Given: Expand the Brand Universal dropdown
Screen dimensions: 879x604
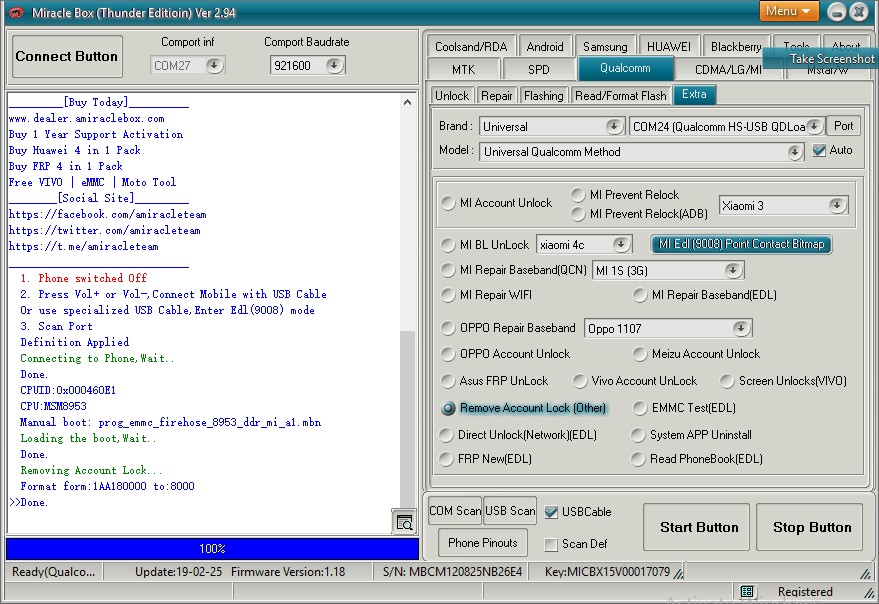Looking at the screenshot, I should (x=614, y=126).
